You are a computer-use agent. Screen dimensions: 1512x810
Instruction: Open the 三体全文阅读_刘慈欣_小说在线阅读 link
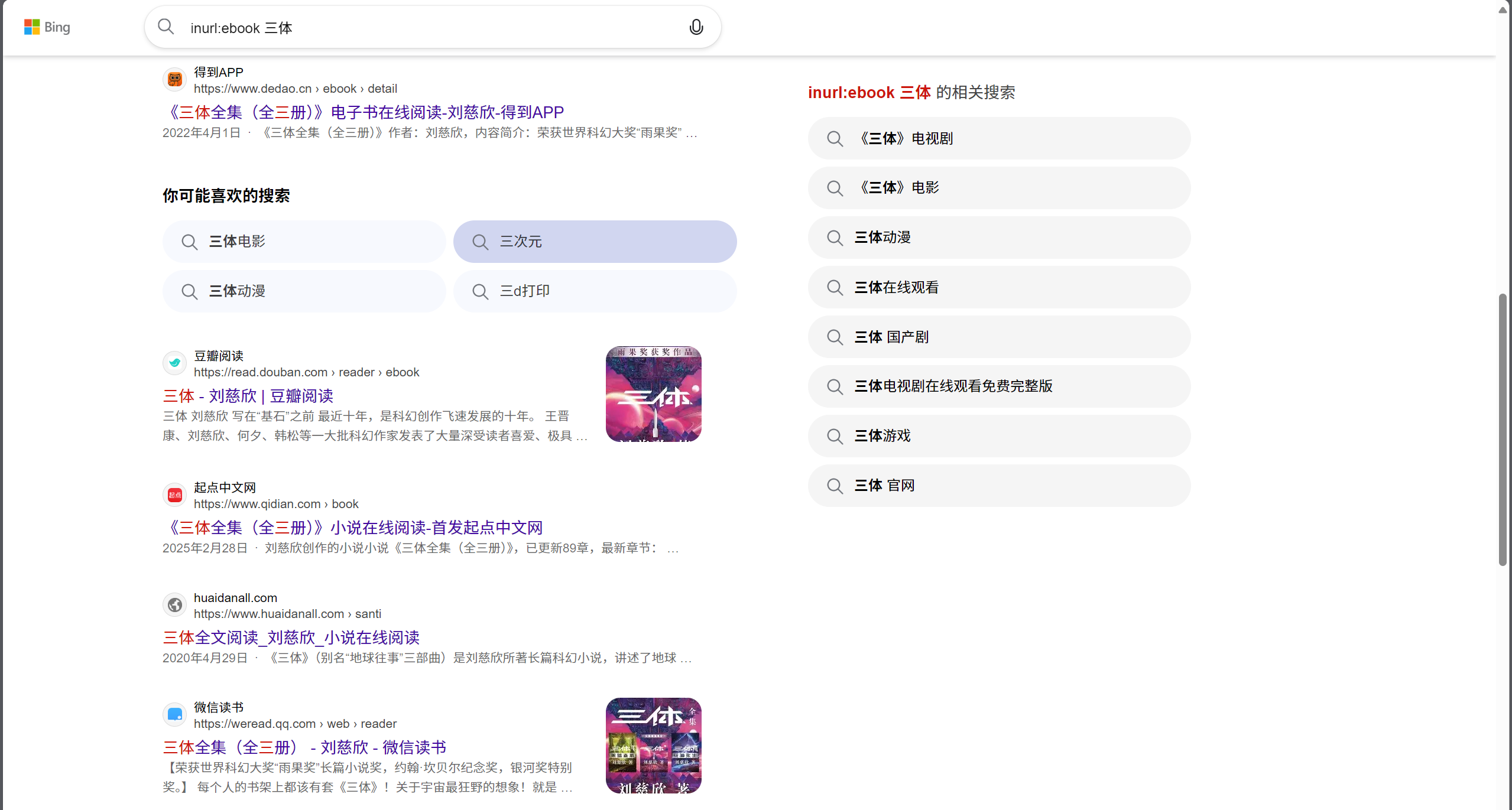tap(291, 637)
